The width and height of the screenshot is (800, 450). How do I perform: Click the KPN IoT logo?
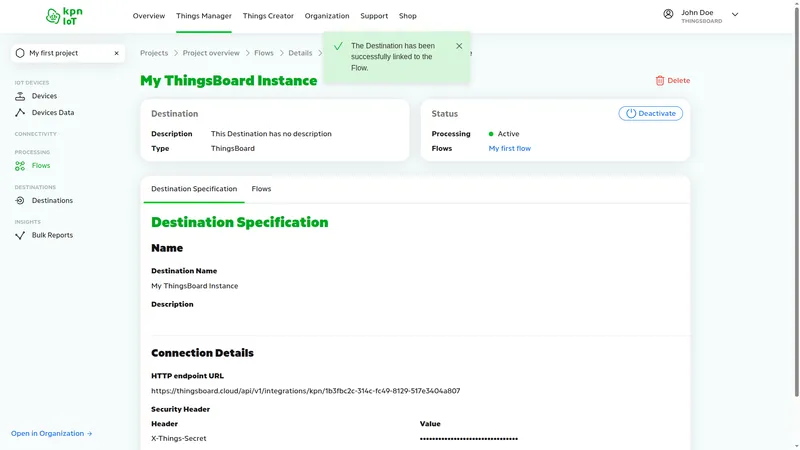64,16
